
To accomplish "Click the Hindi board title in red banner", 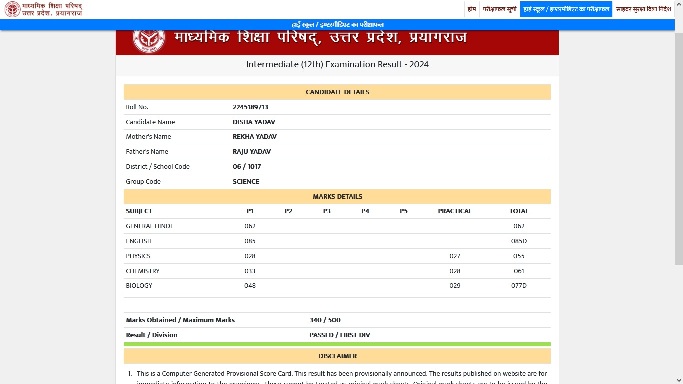I will (320, 38).
